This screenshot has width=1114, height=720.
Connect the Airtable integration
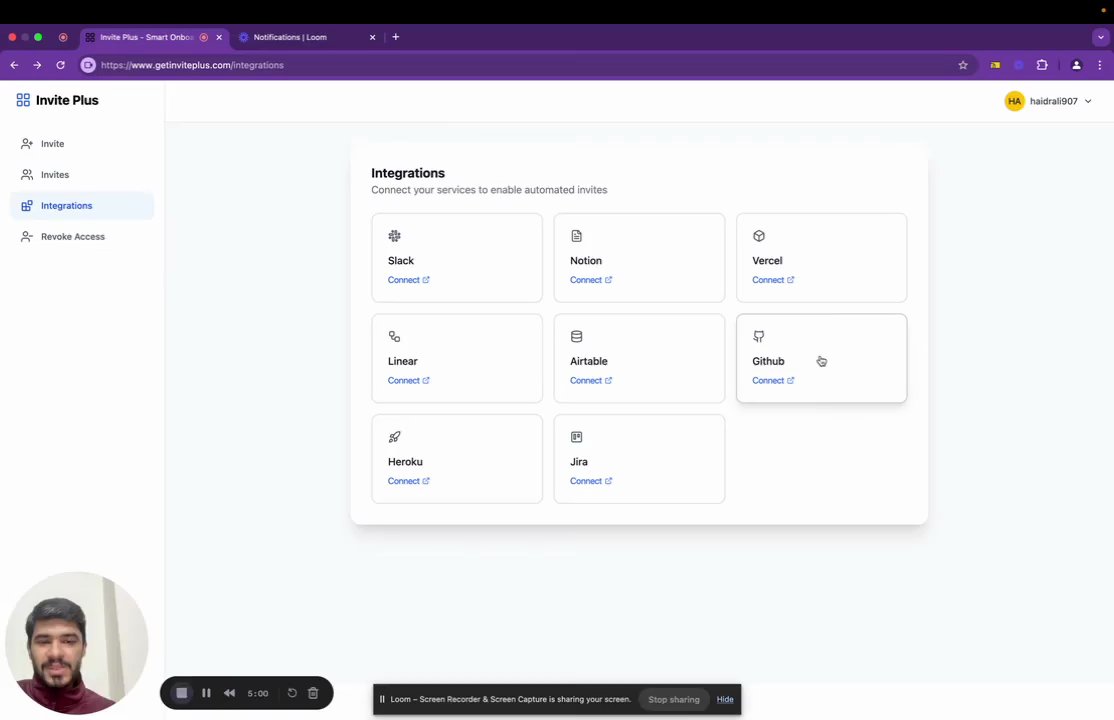pos(590,380)
